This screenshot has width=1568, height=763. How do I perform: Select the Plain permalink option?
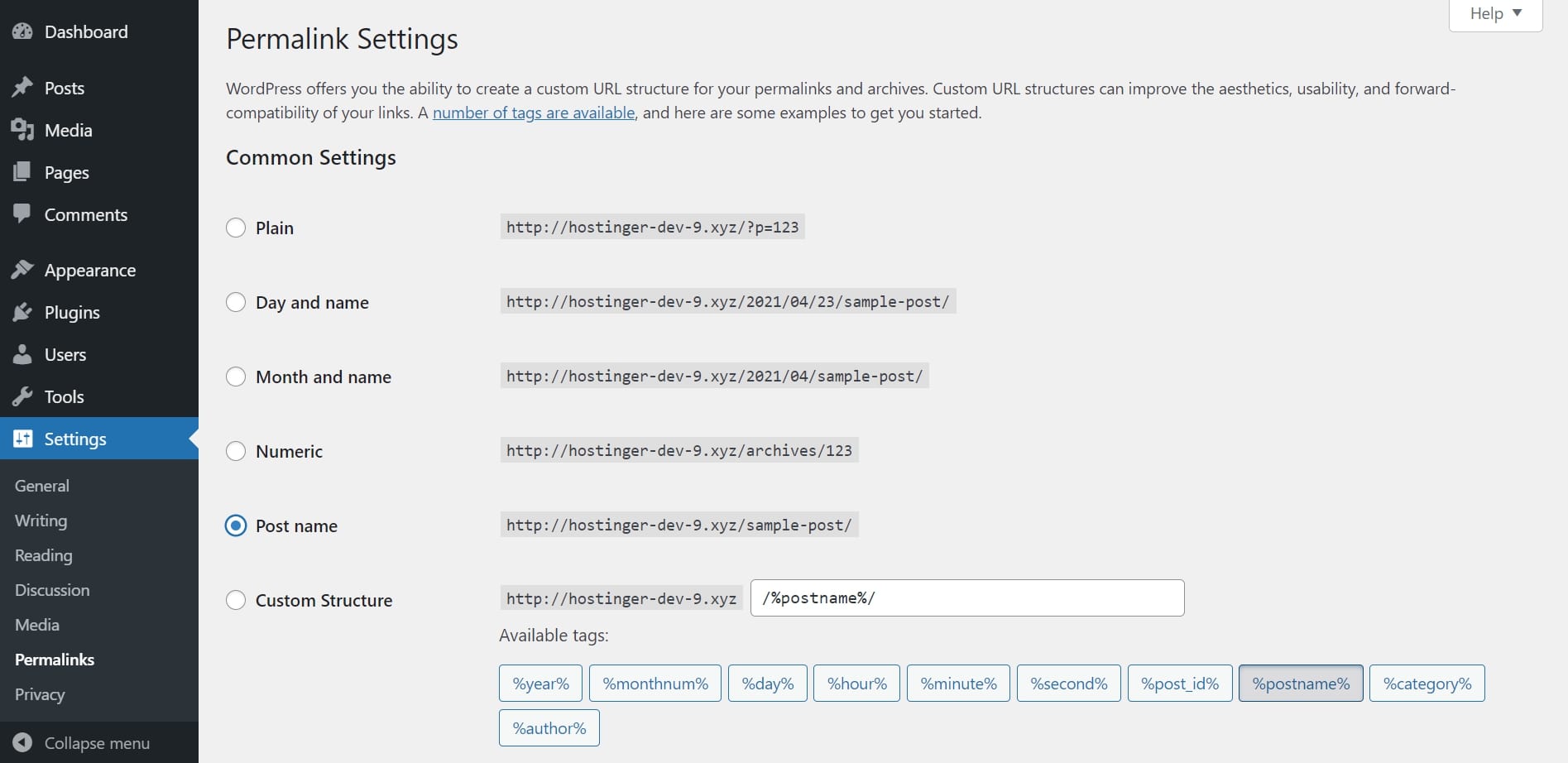236,228
